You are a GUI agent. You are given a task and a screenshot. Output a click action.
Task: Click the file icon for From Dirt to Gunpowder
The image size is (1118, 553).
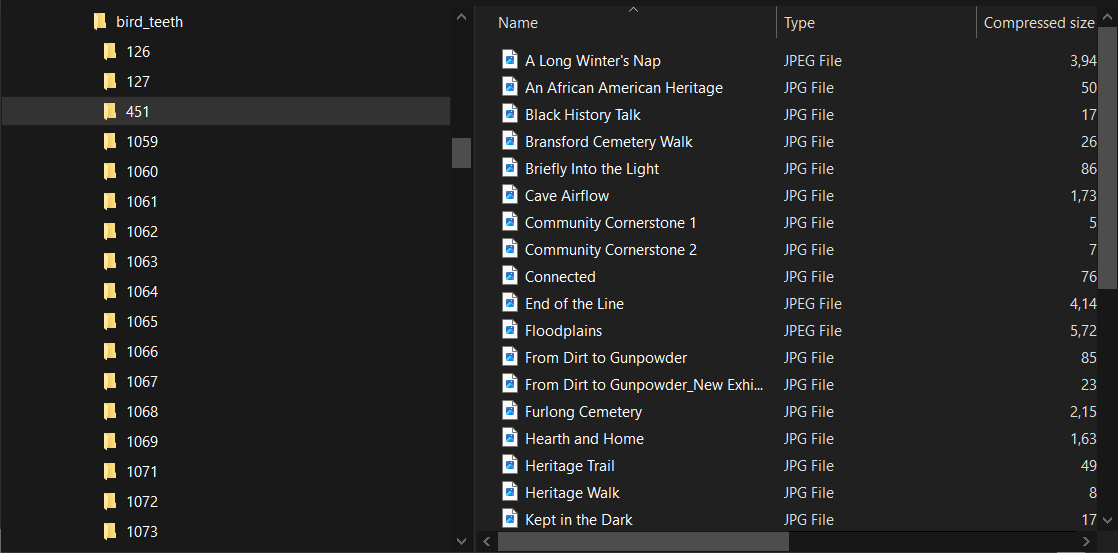click(510, 358)
